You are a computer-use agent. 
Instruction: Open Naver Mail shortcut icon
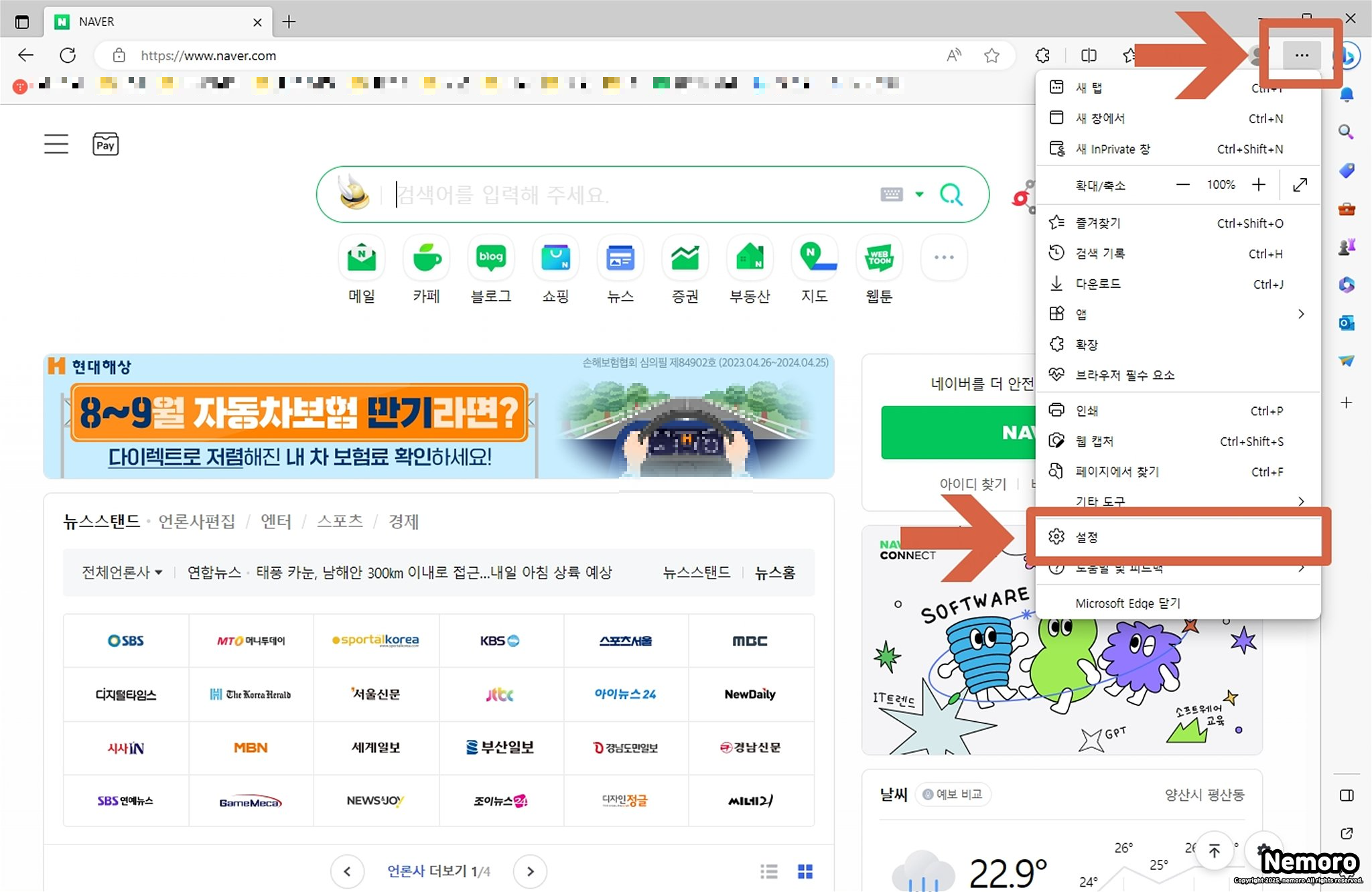pos(362,258)
